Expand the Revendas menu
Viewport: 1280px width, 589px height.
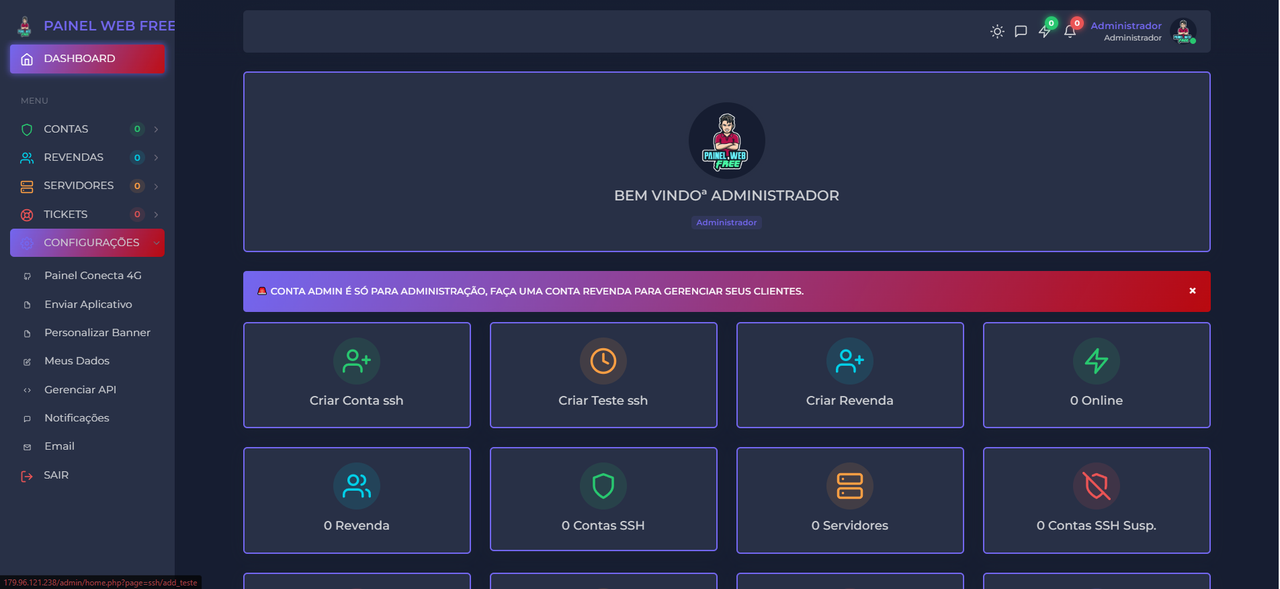[87, 158]
